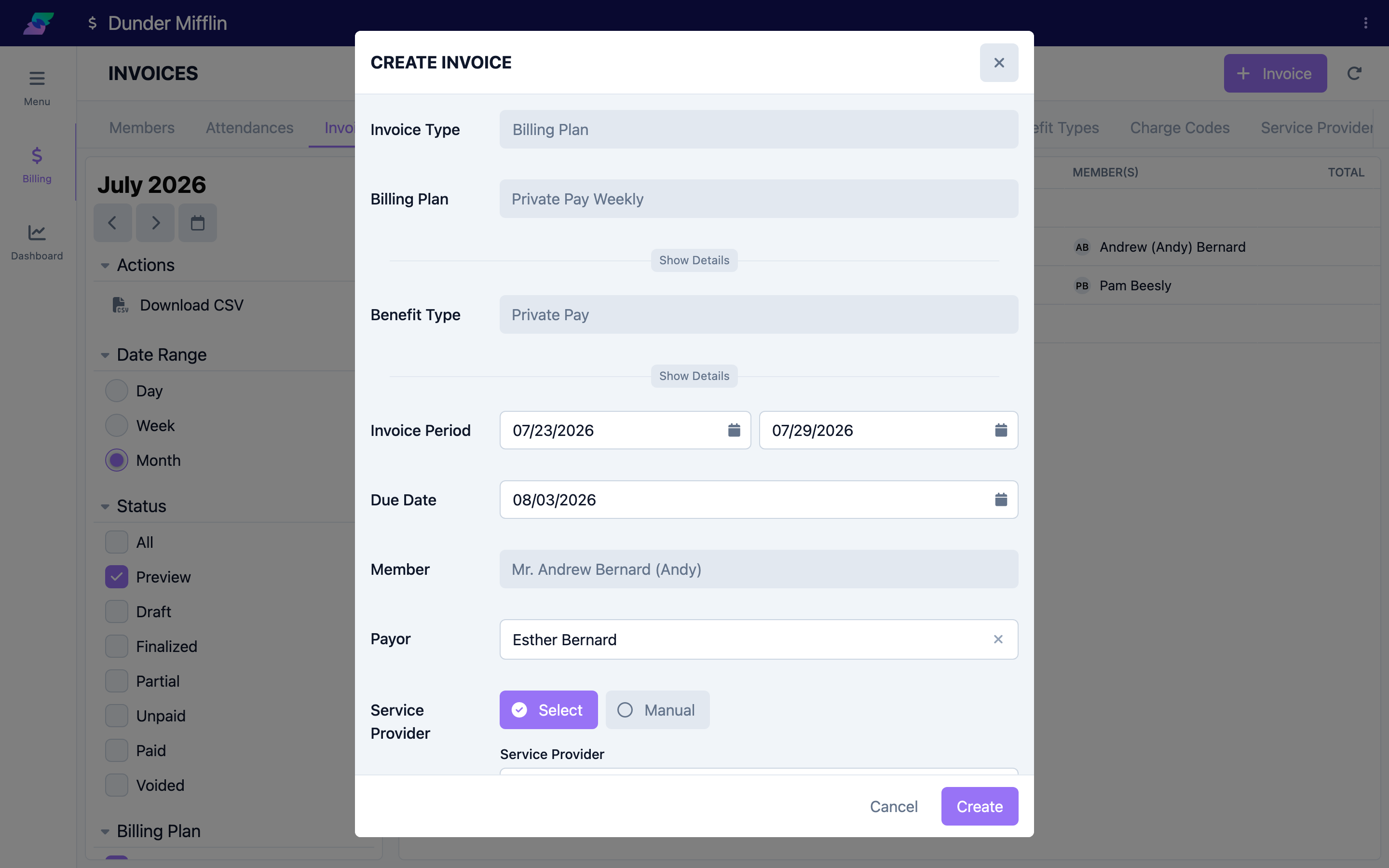This screenshot has width=1389, height=868.
Task: Collapse the Actions section
Action: [105, 265]
